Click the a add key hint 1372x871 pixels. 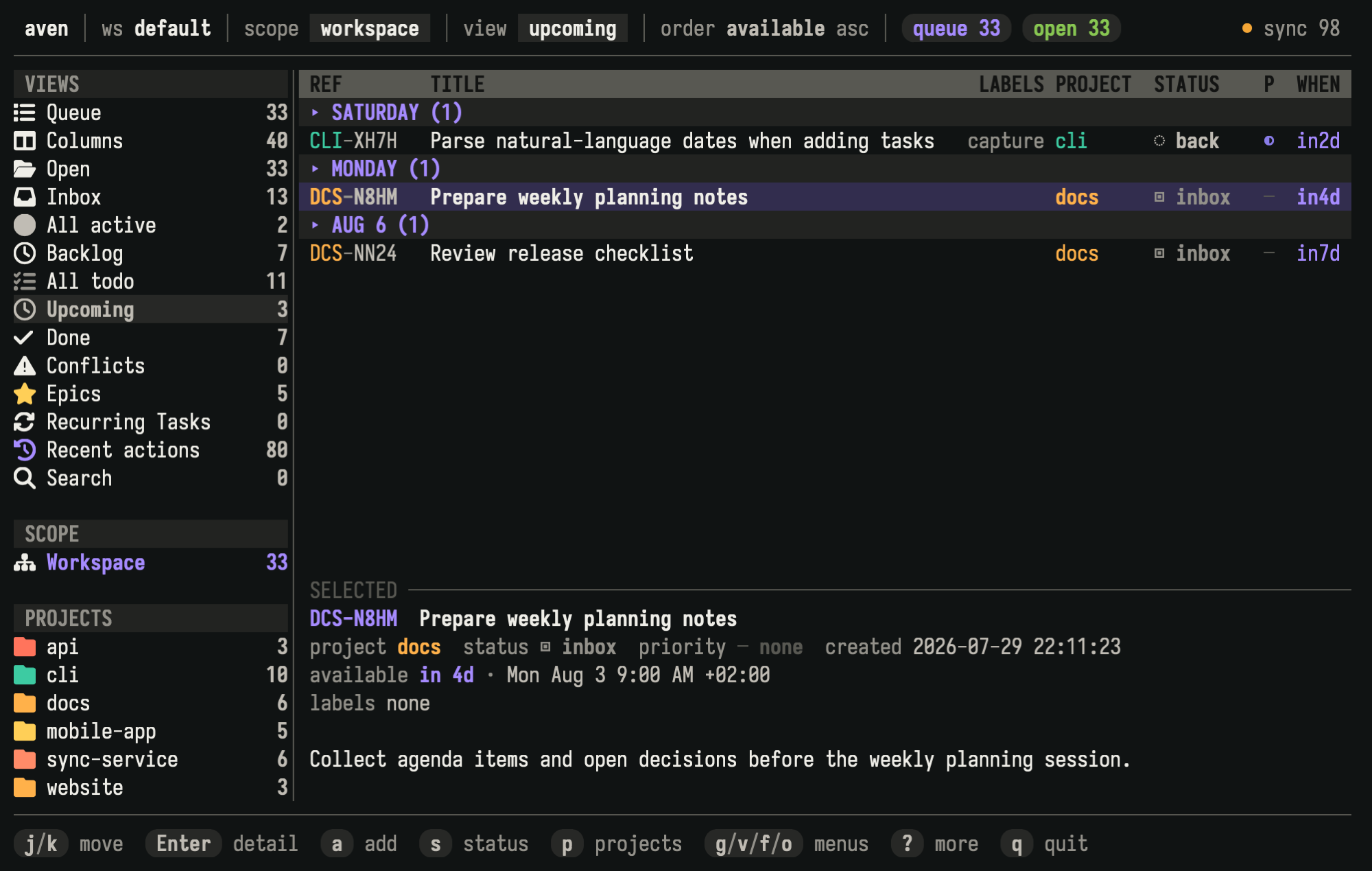(x=359, y=844)
